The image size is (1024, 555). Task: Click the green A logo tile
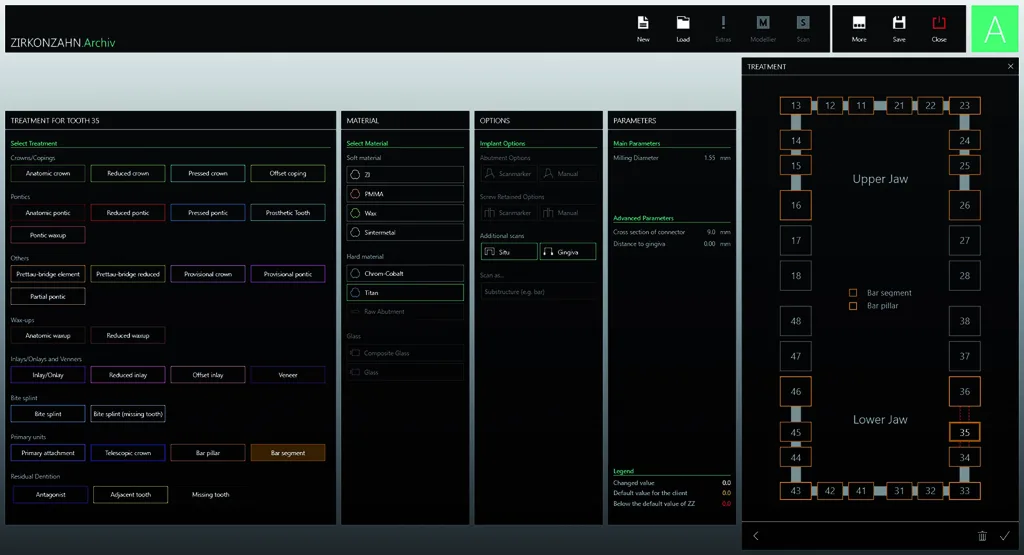pyautogui.click(x=995, y=29)
